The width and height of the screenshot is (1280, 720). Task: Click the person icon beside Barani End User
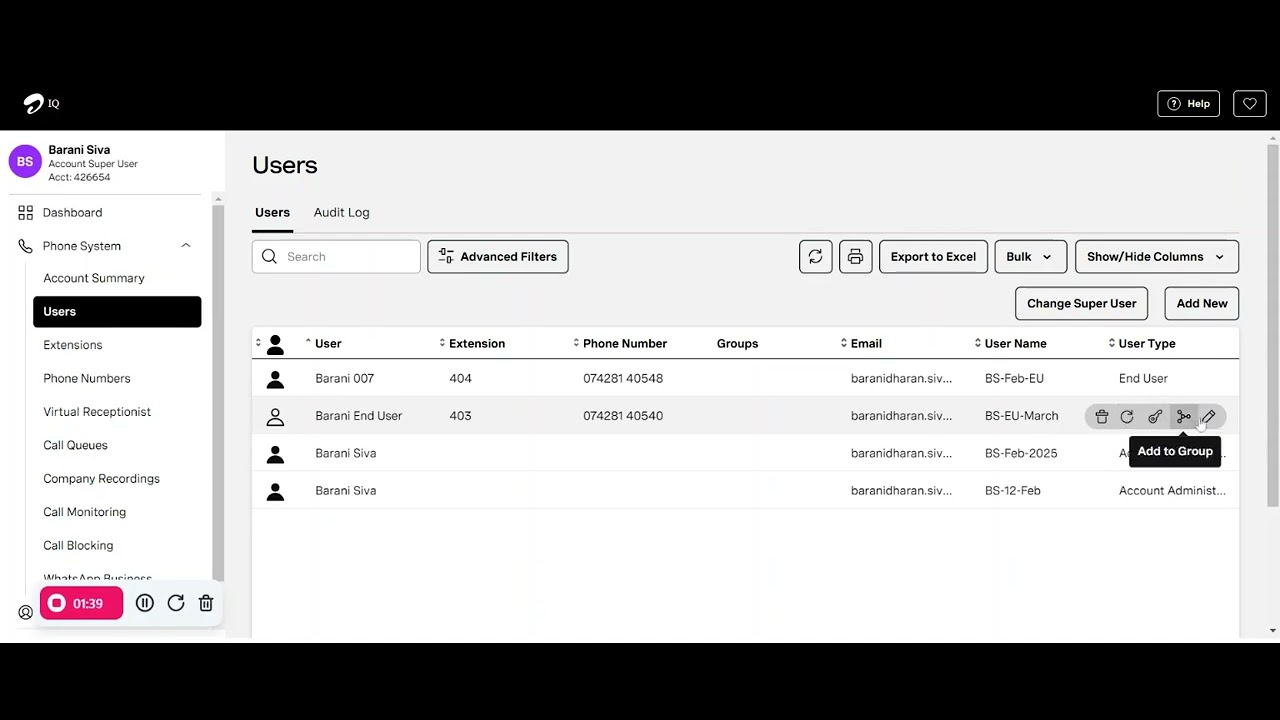click(x=275, y=416)
